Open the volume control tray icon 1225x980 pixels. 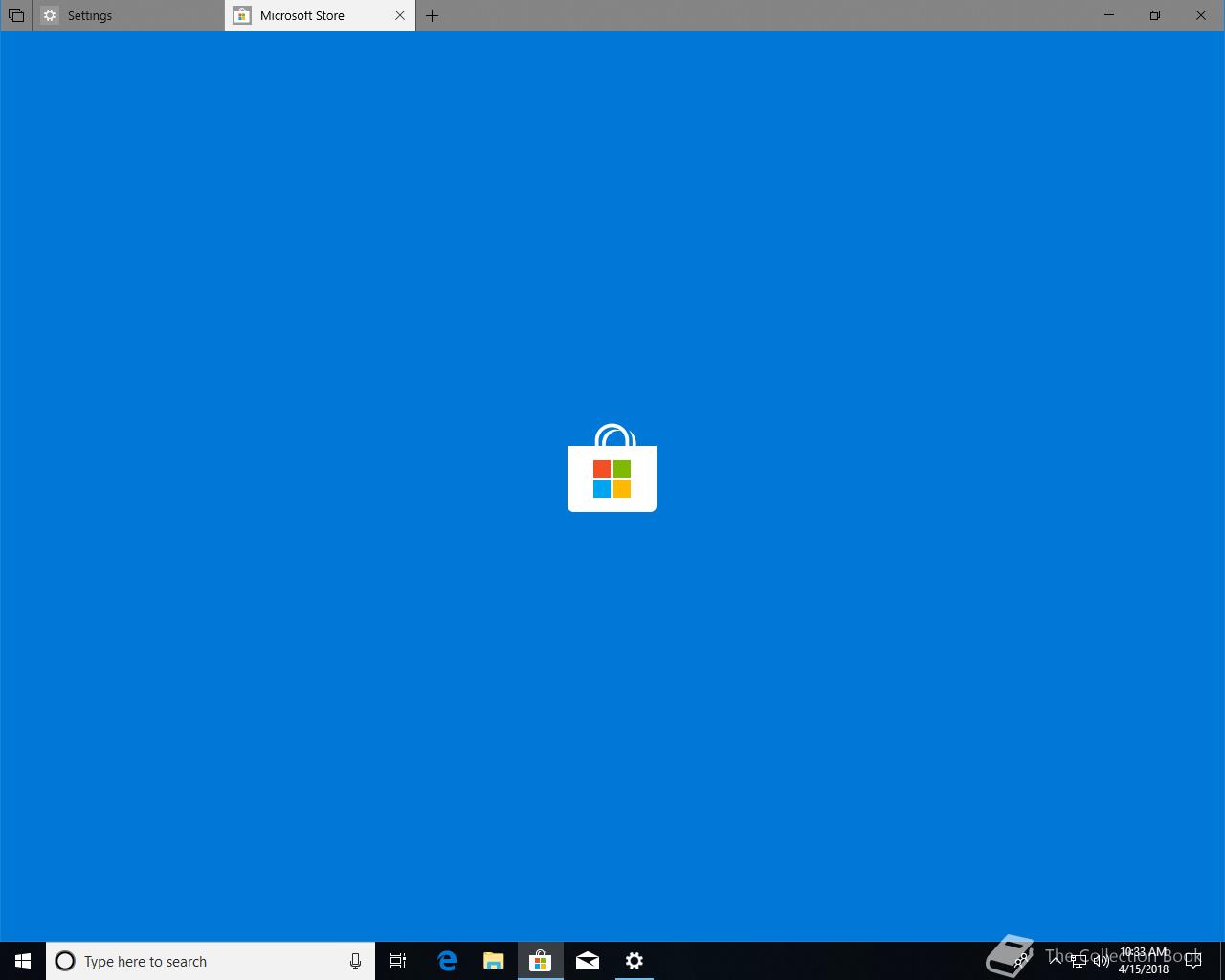1101,961
